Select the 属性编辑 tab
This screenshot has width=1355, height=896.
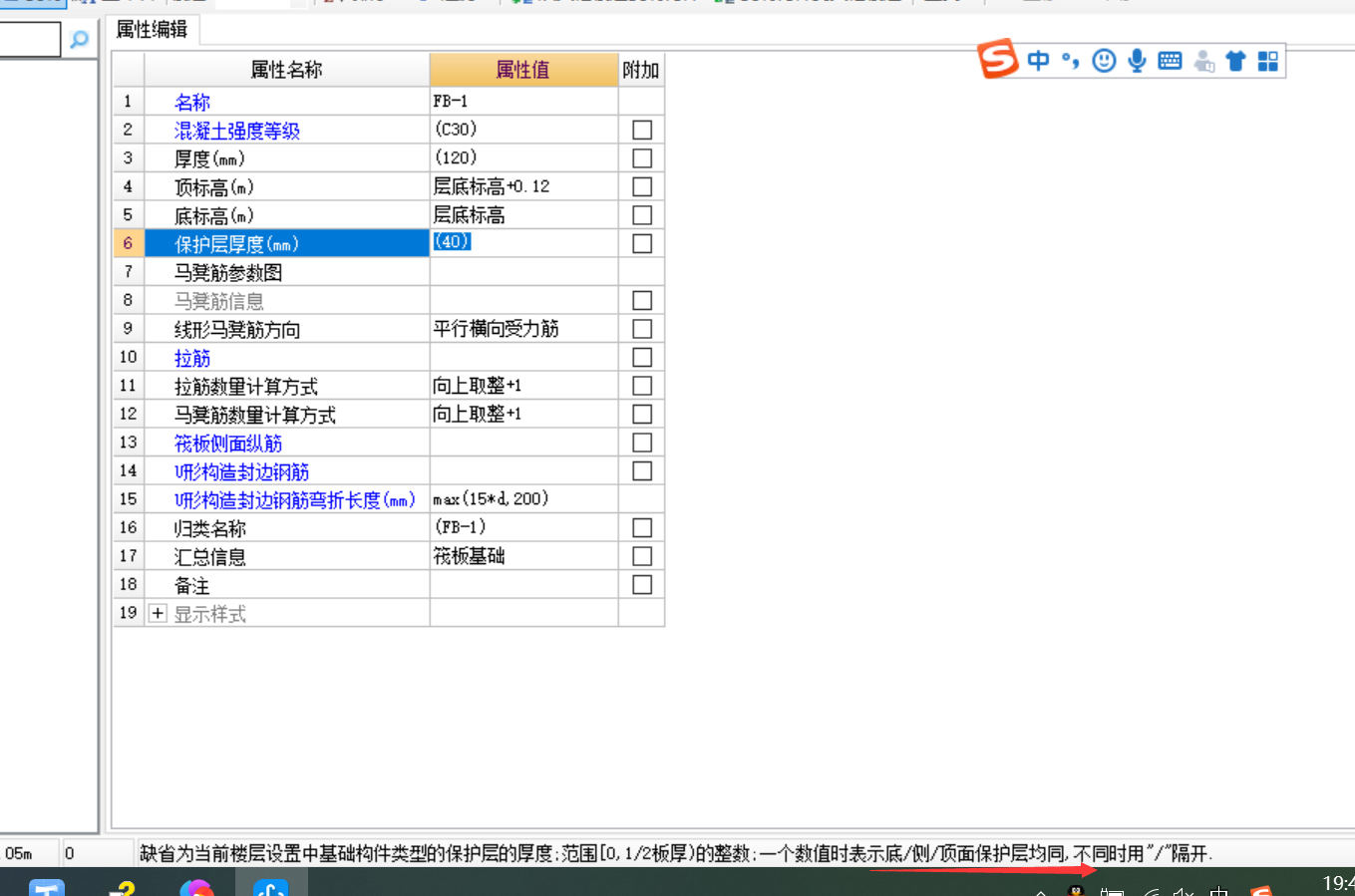pos(153,30)
